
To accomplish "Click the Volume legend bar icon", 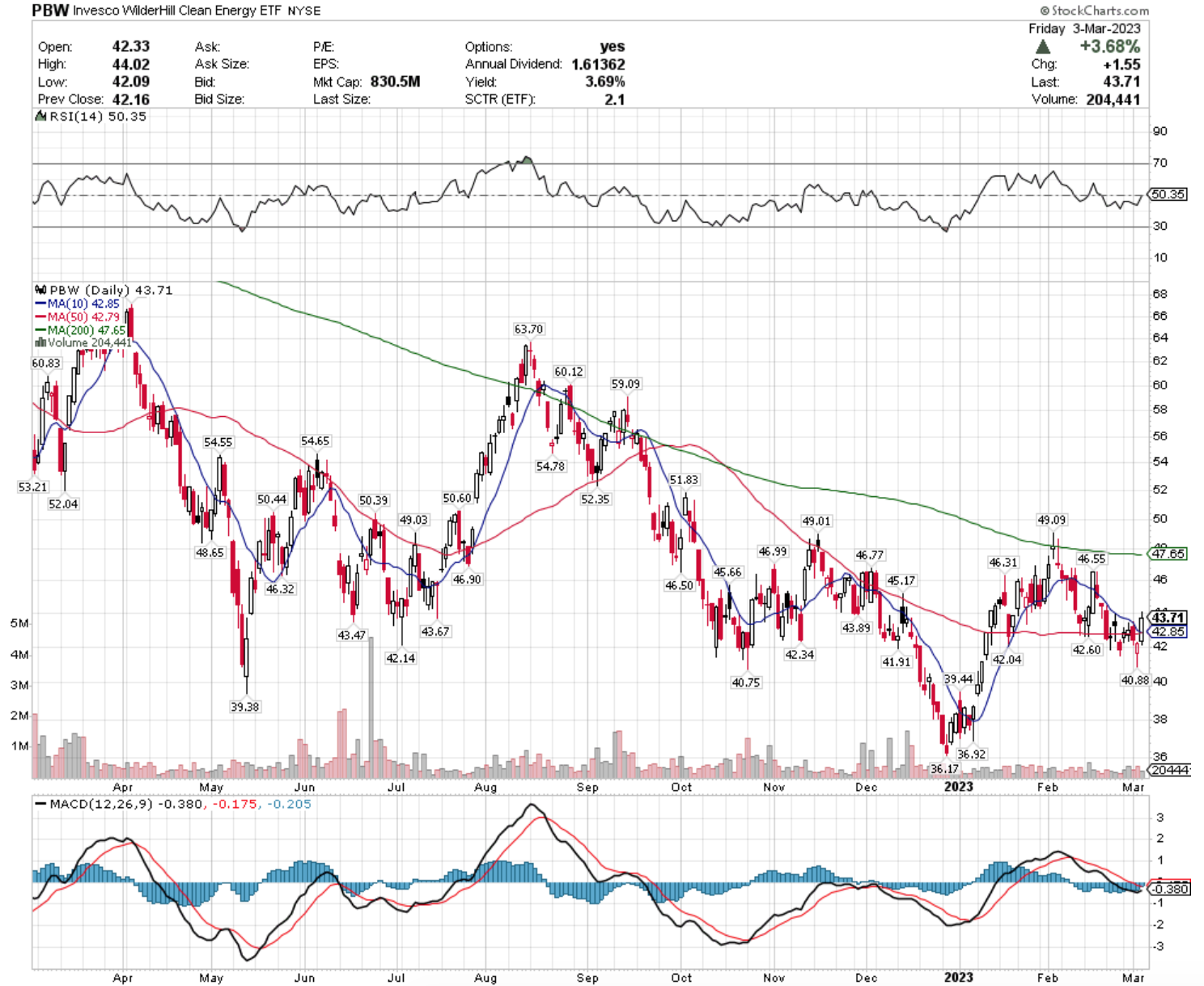I will [x=40, y=343].
